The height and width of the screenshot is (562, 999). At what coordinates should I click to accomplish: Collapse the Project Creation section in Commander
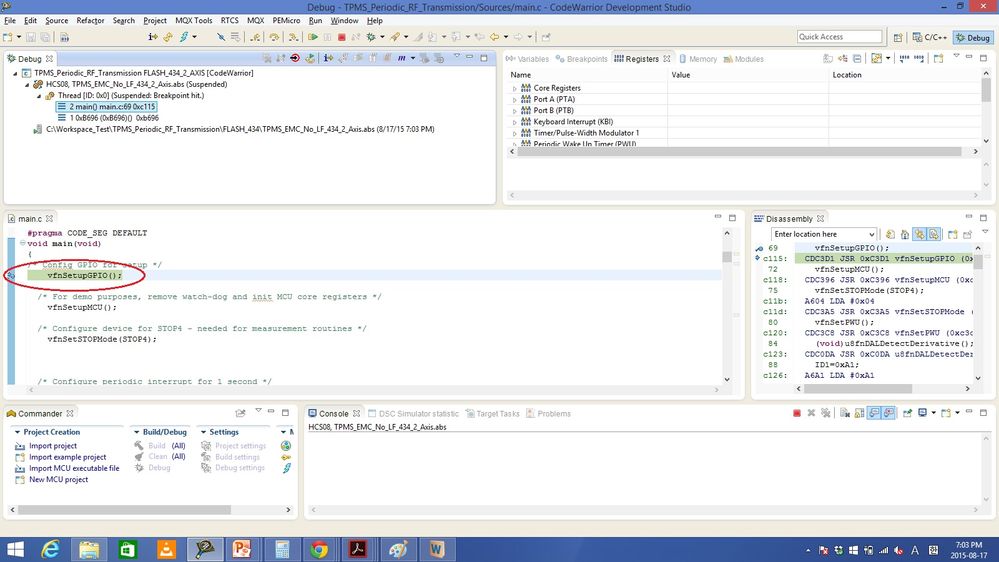[x=17, y=432]
